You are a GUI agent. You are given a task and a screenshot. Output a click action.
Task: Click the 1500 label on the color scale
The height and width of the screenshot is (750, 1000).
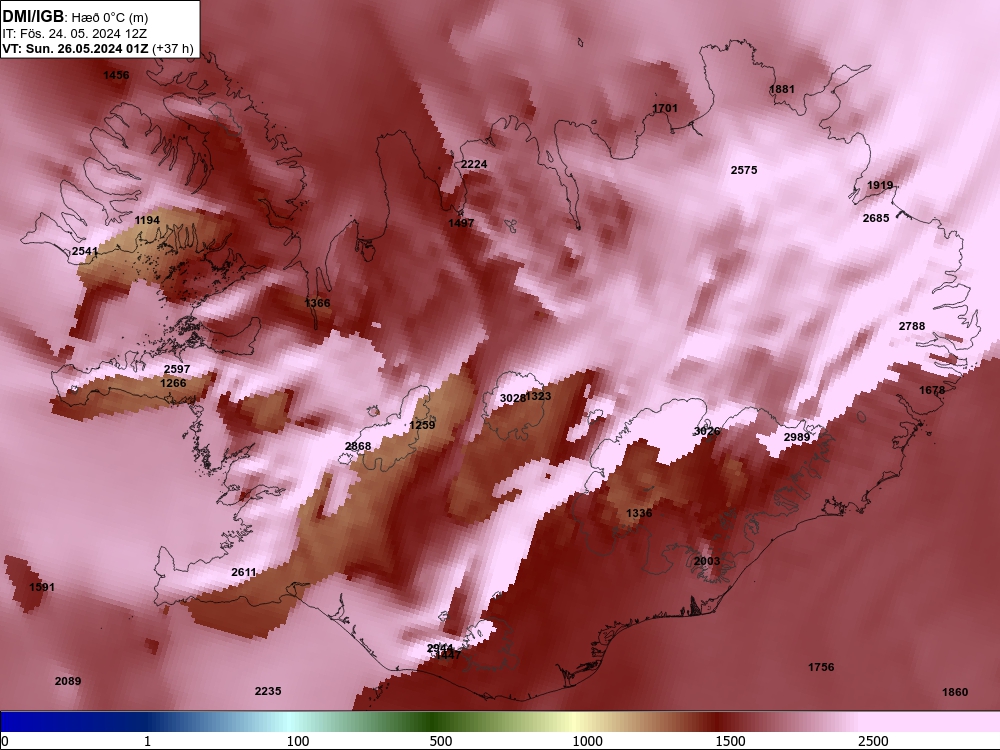point(730,741)
